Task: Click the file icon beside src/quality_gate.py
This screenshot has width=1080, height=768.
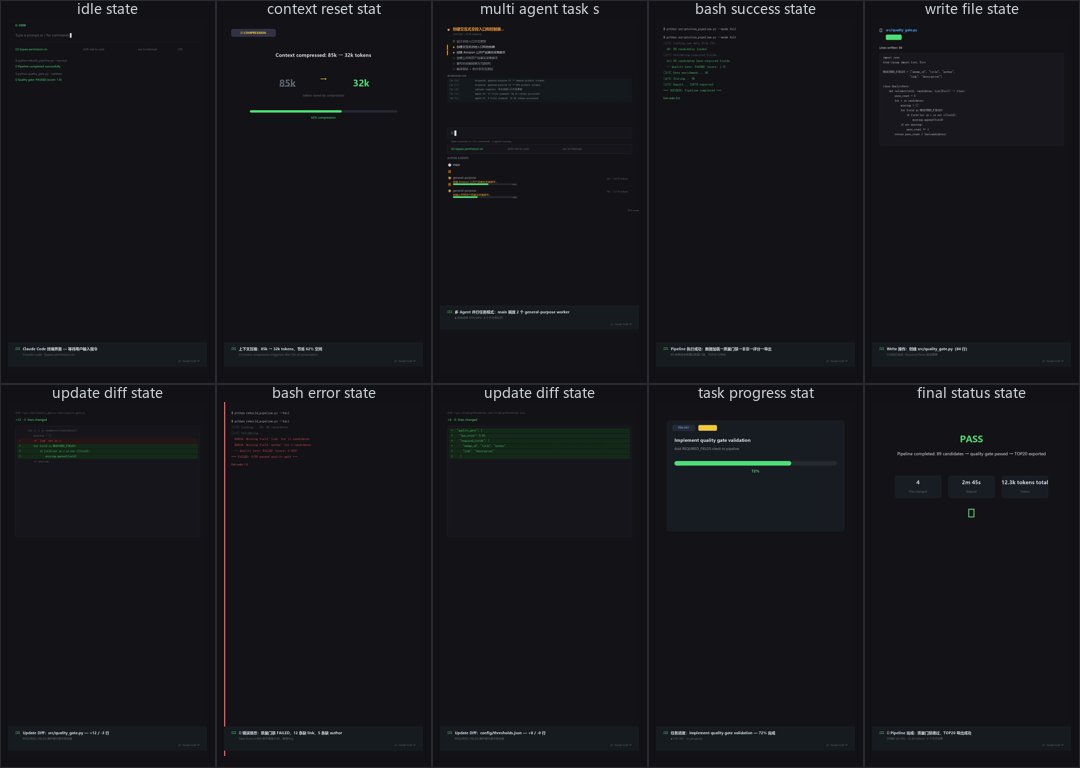Action: click(x=881, y=30)
